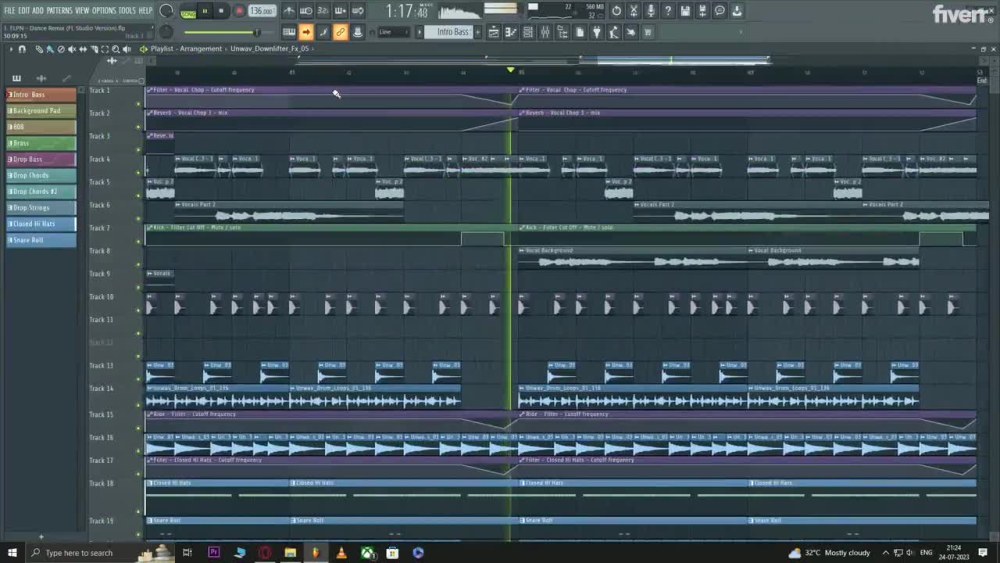The height and width of the screenshot is (563, 1000).
Task: Open the playlist view icon
Action: [494, 32]
